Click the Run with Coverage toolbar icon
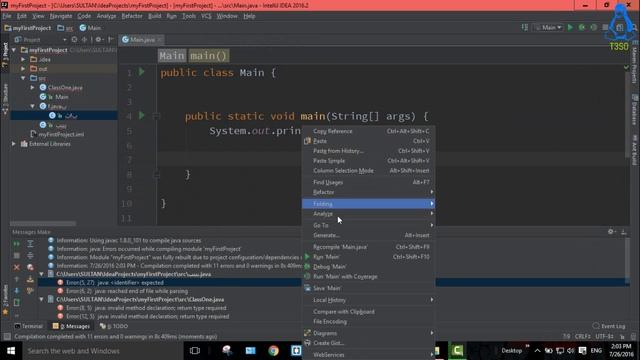Image resolution: width=640 pixels, height=360 pixels. pyautogui.click(x=593, y=27)
